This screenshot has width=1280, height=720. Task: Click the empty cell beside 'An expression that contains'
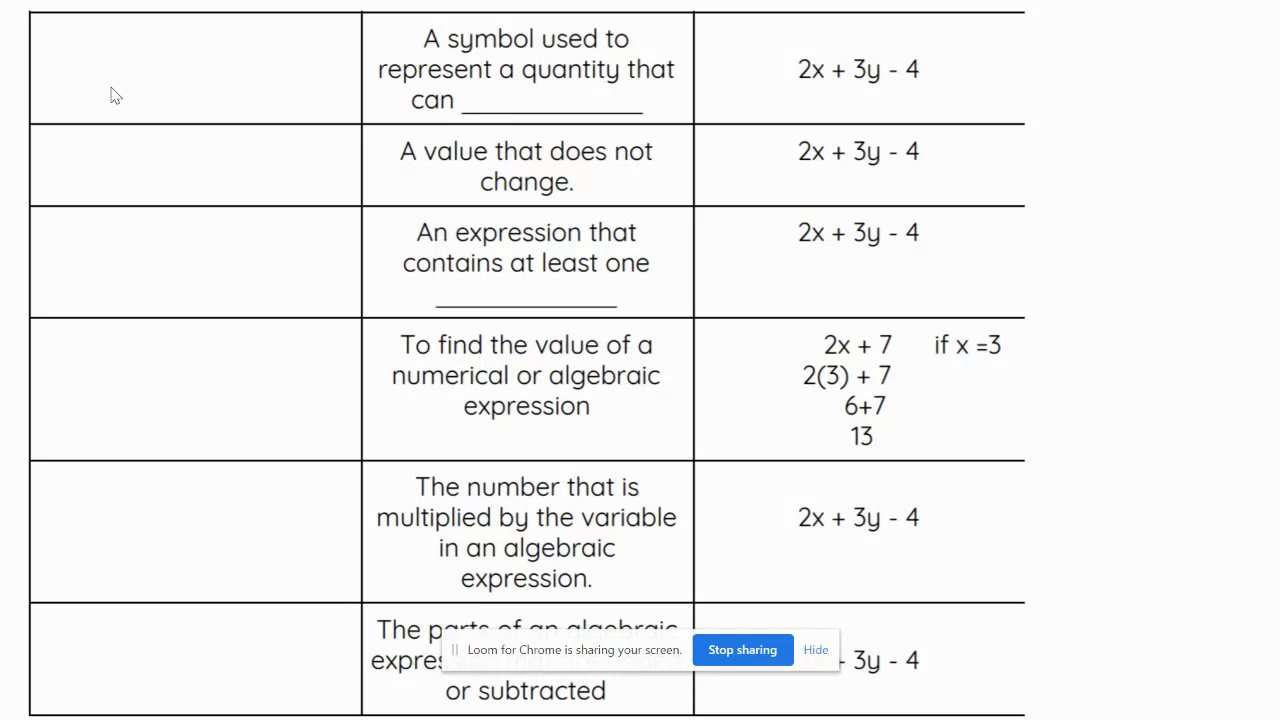(x=195, y=262)
